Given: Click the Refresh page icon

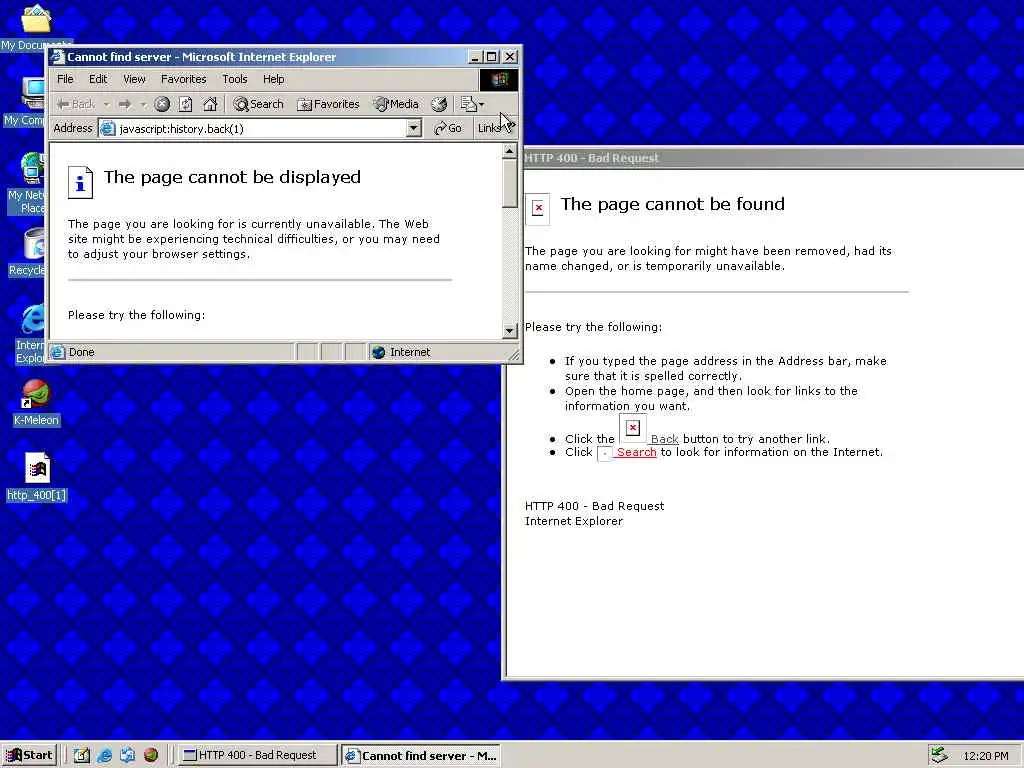Looking at the screenshot, I should coord(185,104).
